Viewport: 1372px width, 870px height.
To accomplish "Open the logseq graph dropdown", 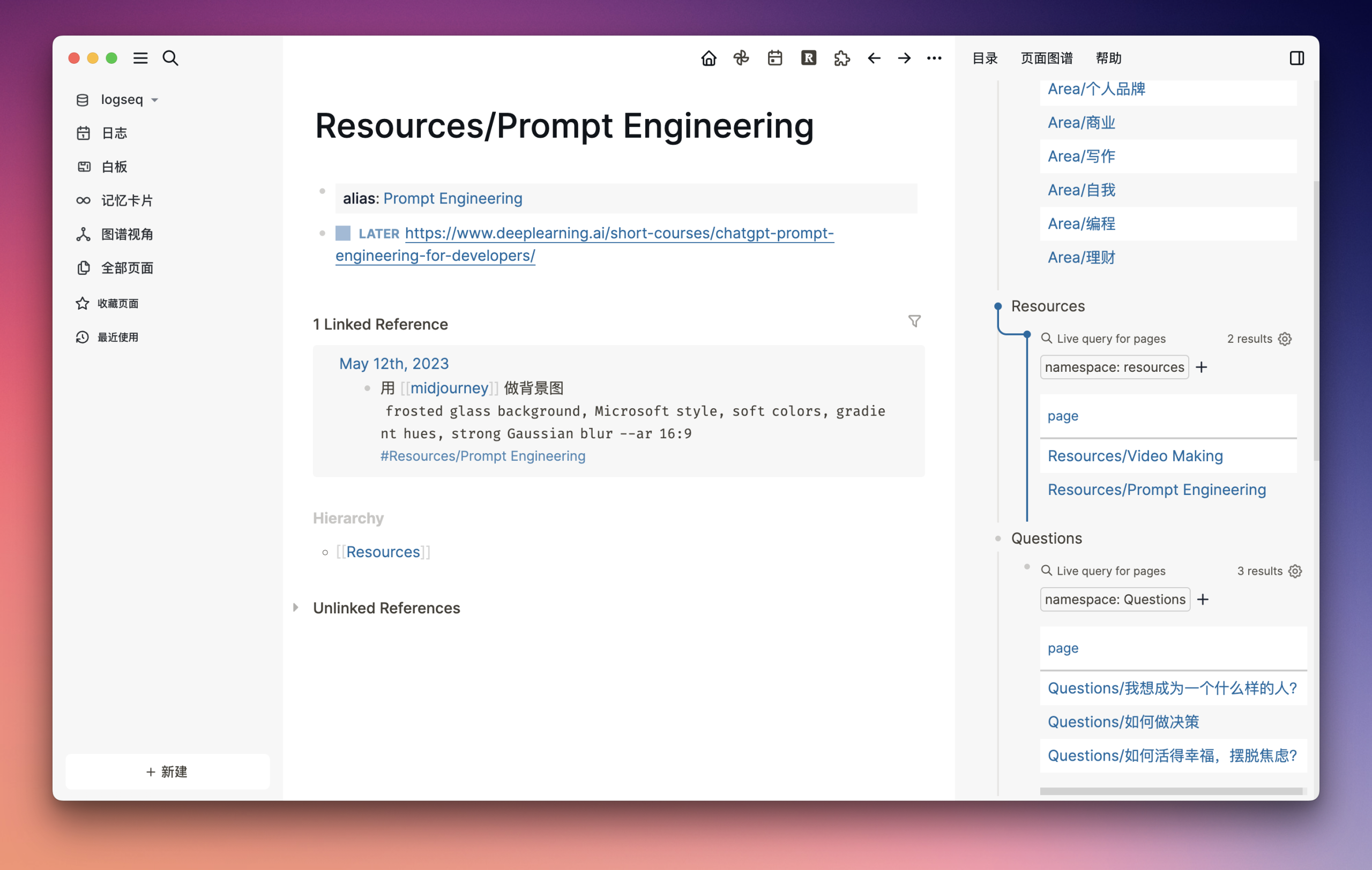I will click(121, 100).
